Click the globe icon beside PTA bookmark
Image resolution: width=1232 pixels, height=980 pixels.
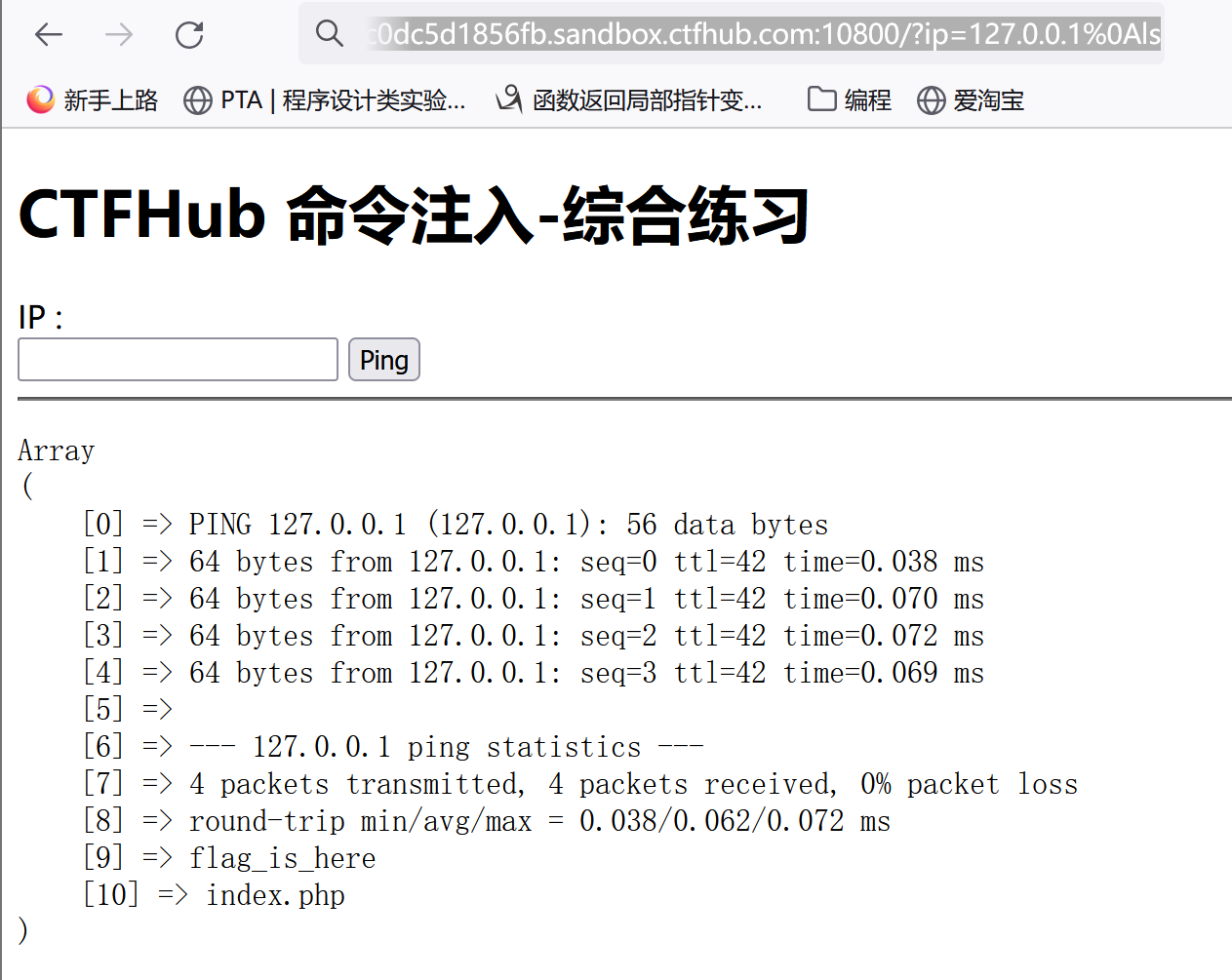coord(198,100)
